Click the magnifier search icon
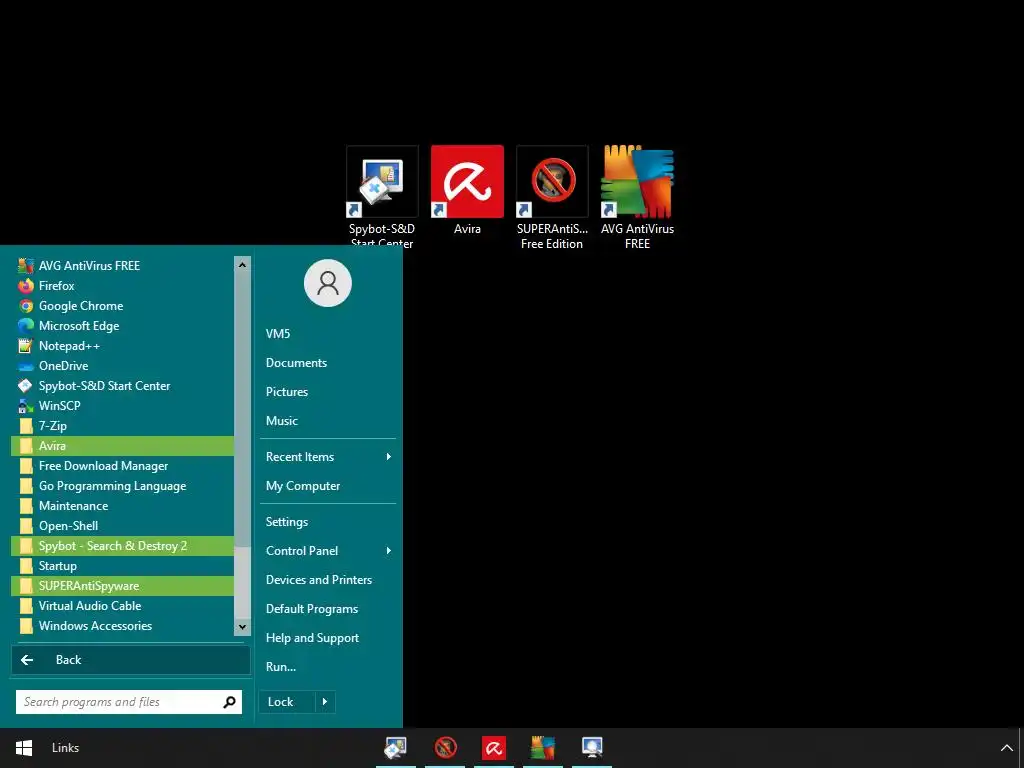Screen dimensions: 1024x768 click(229, 702)
